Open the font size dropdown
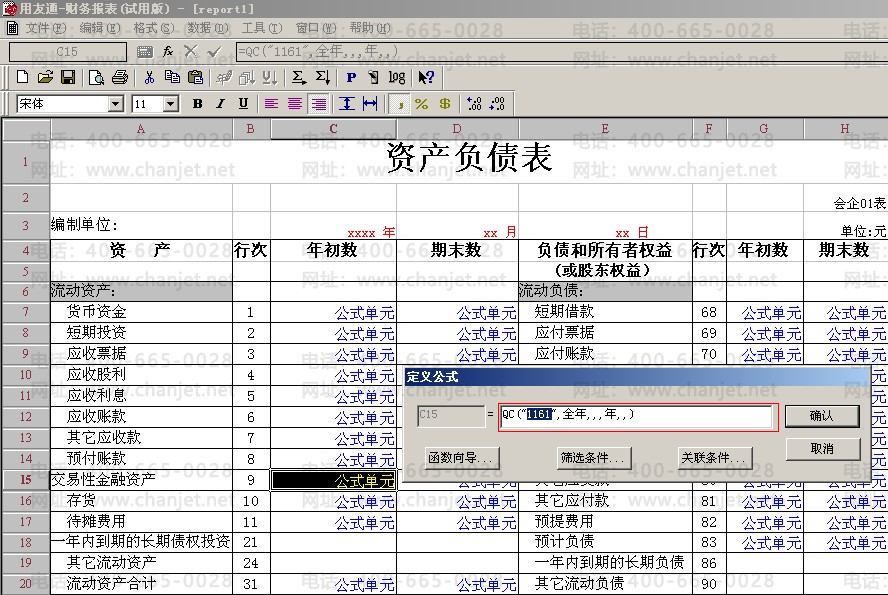The height and width of the screenshot is (595, 888). [170, 104]
